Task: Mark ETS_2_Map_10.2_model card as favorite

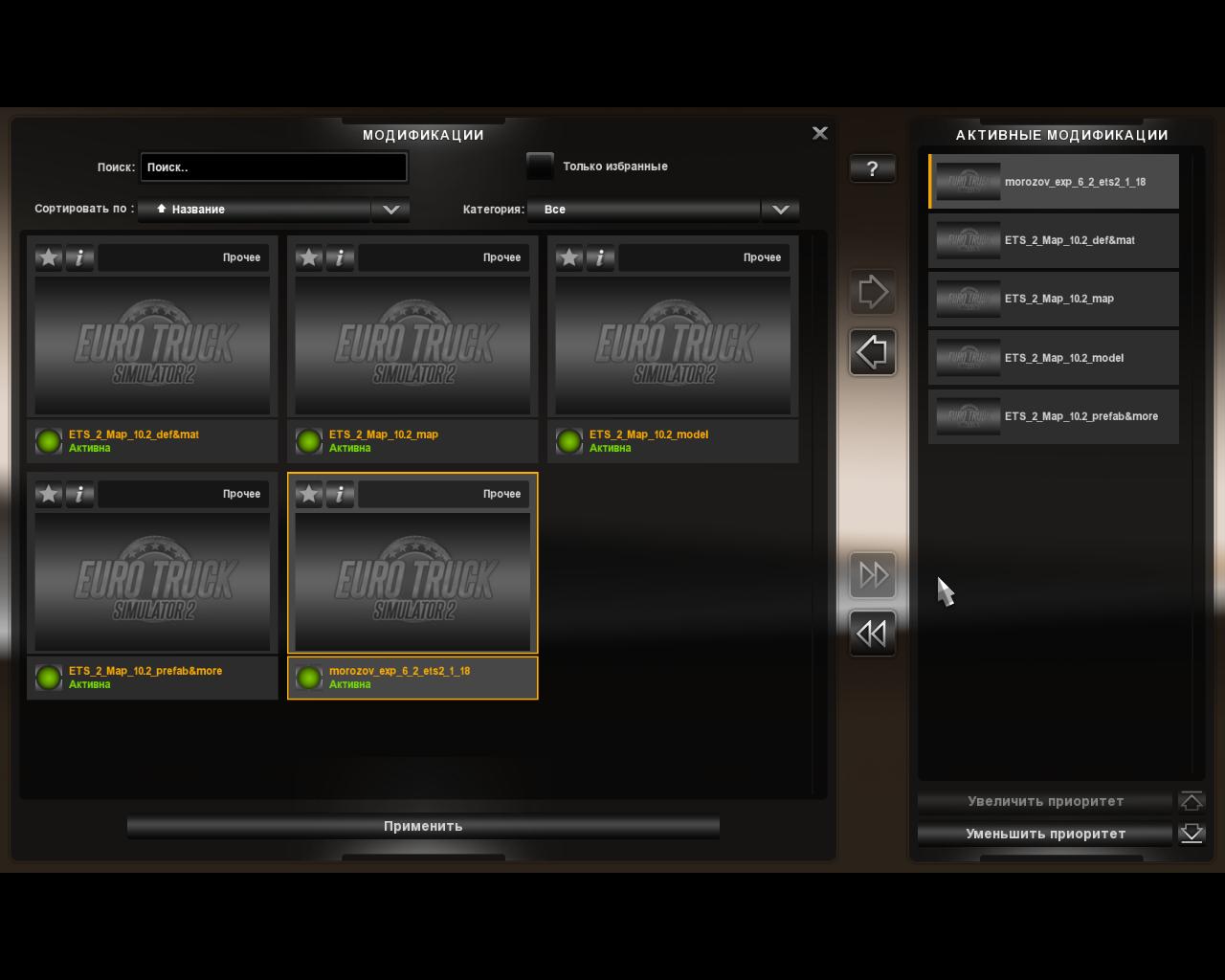Action: [569, 257]
